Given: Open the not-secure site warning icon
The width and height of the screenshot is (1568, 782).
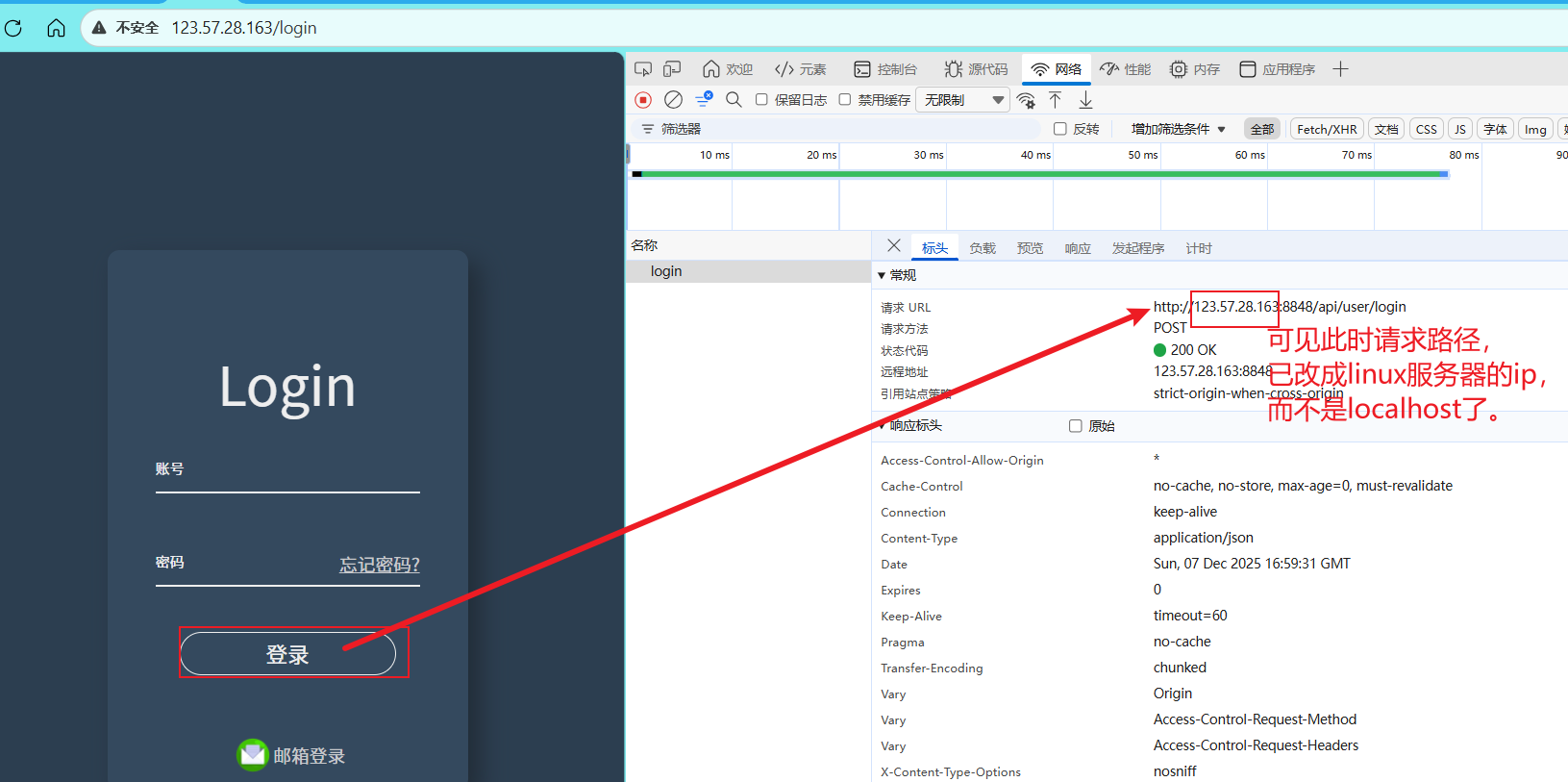Looking at the screenshot, I should coord(99,28).
